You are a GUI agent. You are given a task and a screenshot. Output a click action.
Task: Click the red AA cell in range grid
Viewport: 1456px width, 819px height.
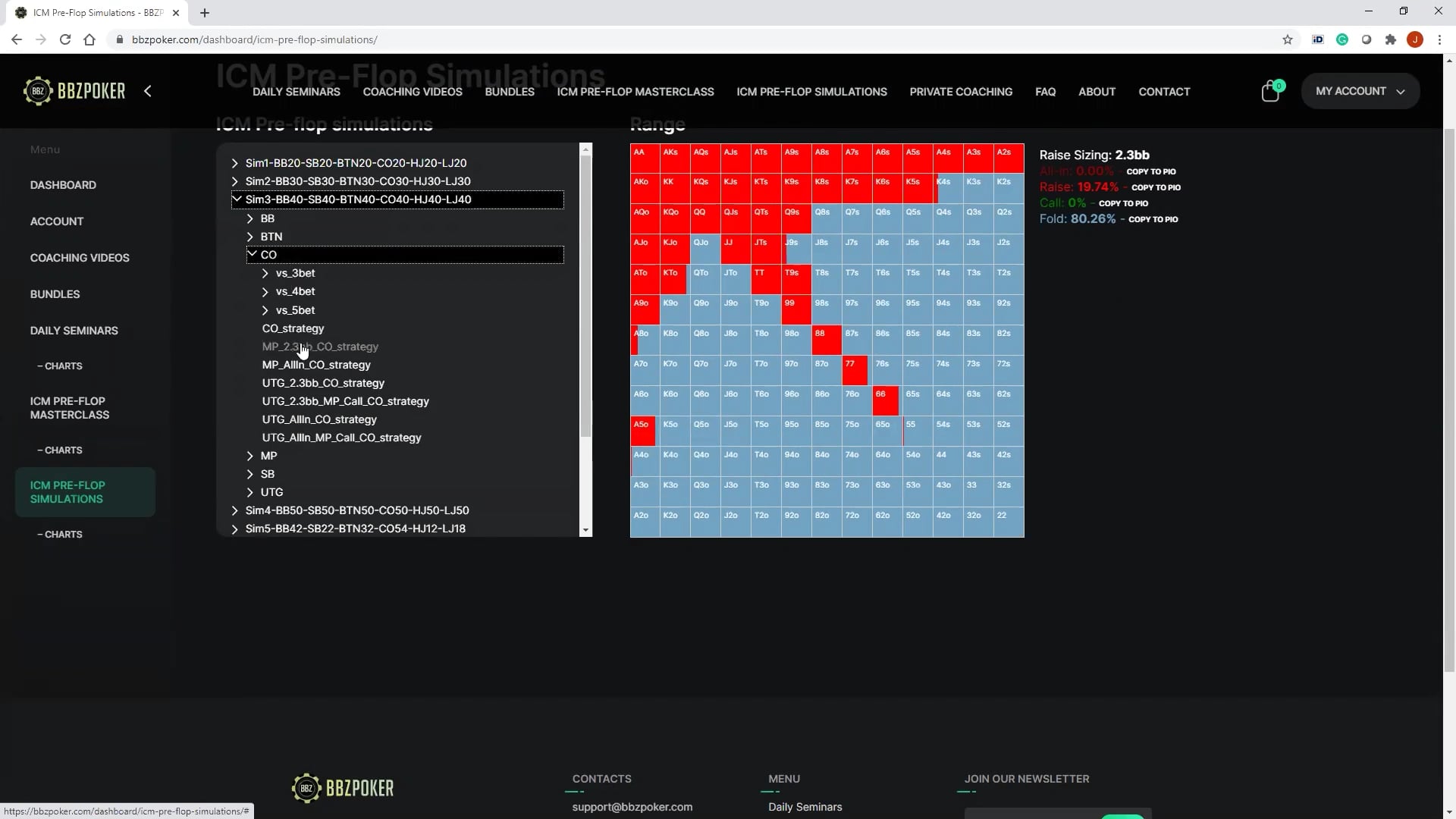644,158
